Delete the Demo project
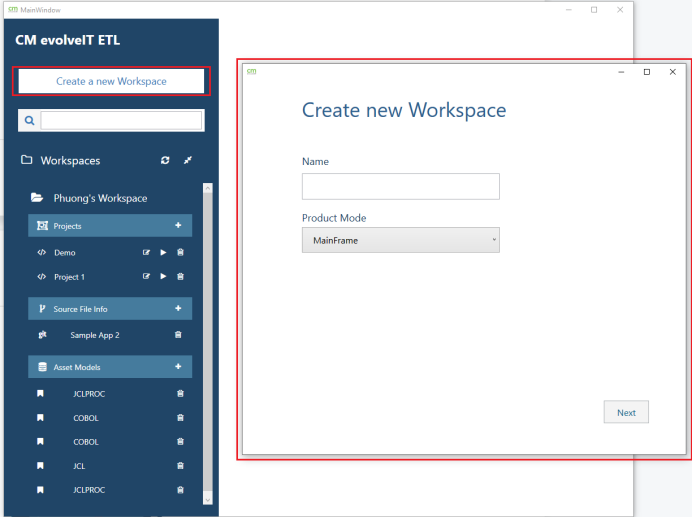The height and width of the screenshot is (517, 692). [181, 253]
